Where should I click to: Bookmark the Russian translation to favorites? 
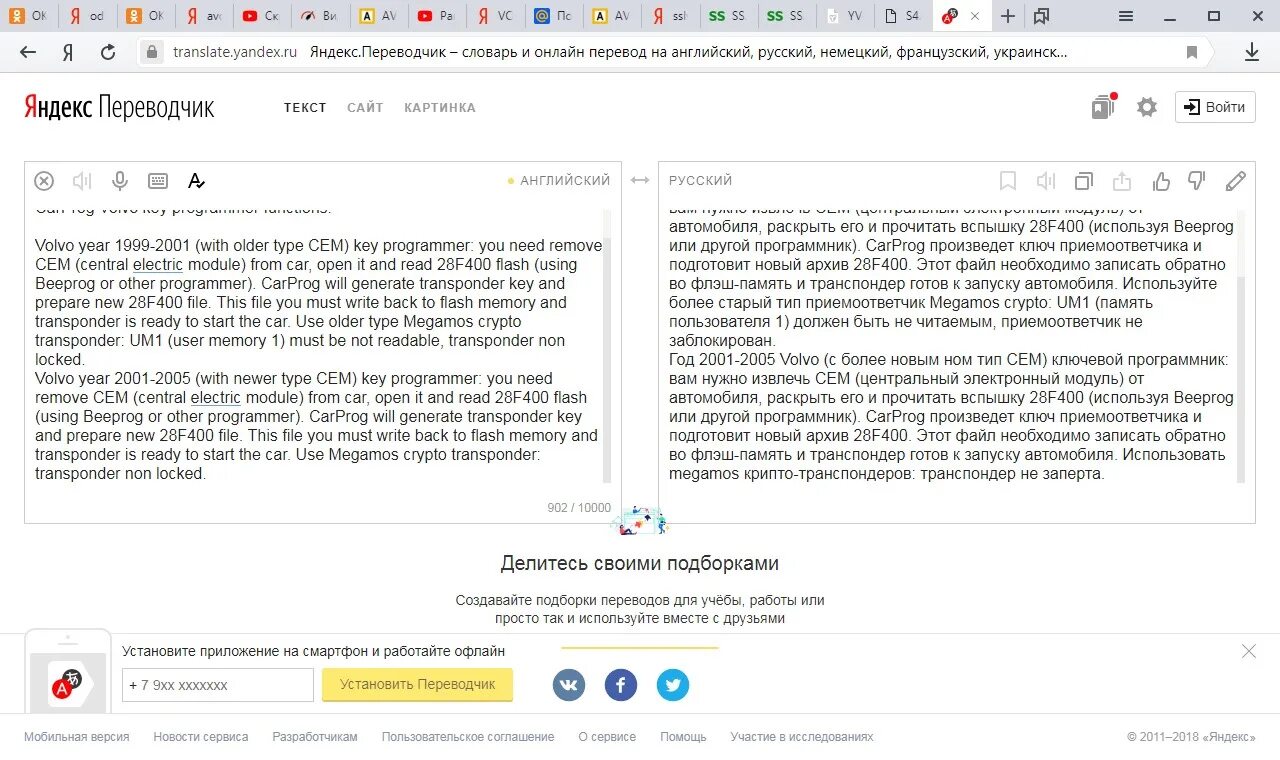1008,181
